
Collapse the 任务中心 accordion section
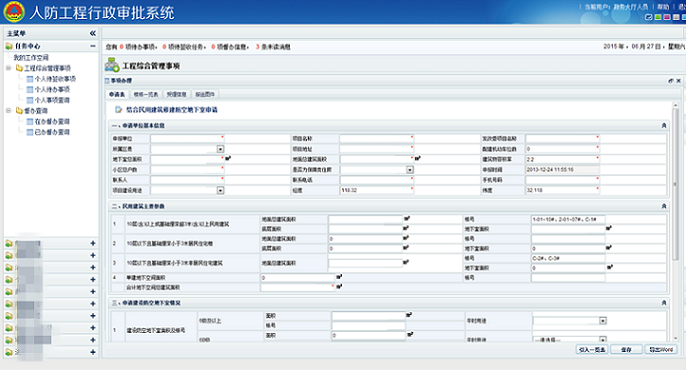coord(93,46)
